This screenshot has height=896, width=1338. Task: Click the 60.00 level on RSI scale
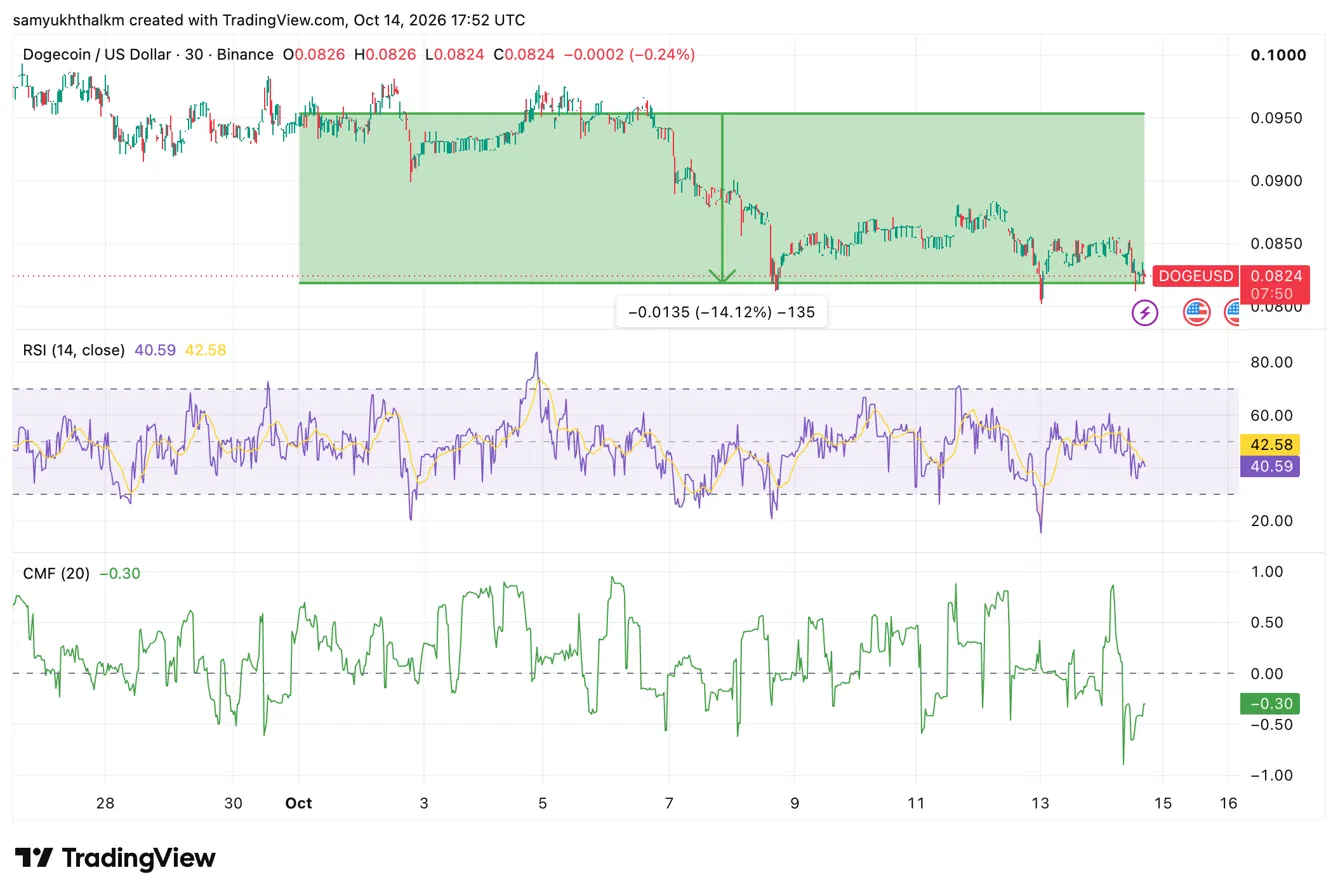tap(1272, 415)
